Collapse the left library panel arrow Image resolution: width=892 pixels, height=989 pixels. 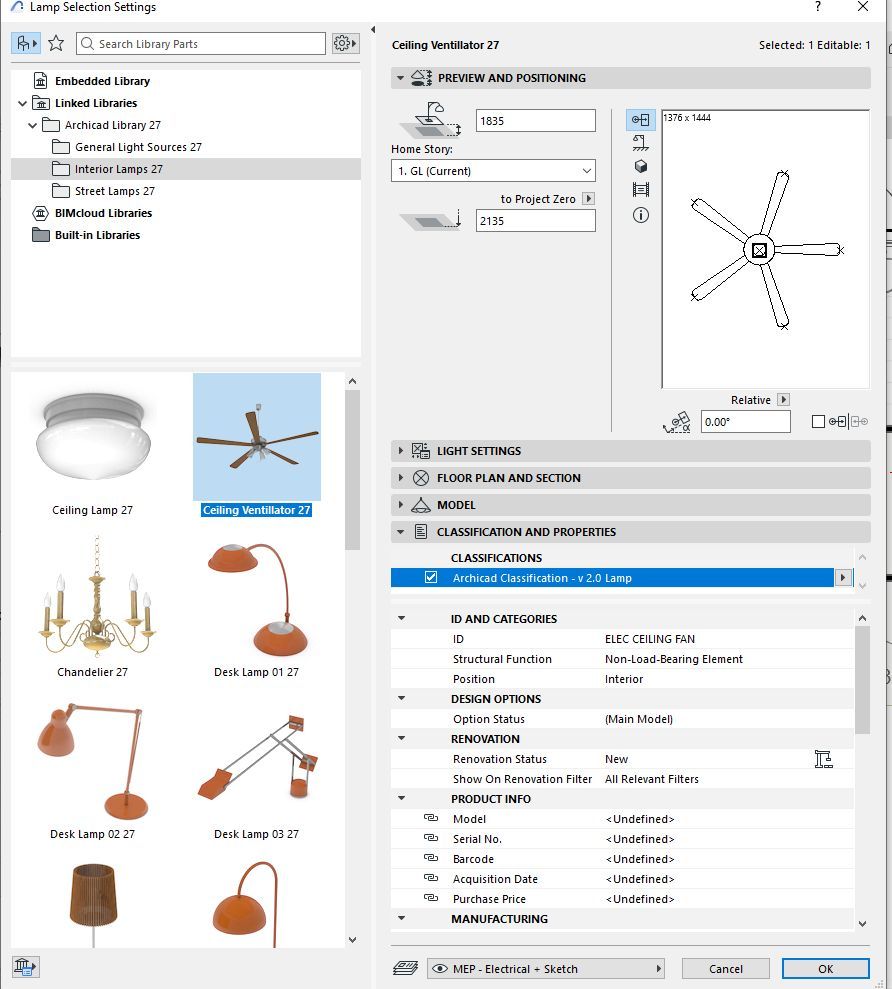click(x=373, y=29)
